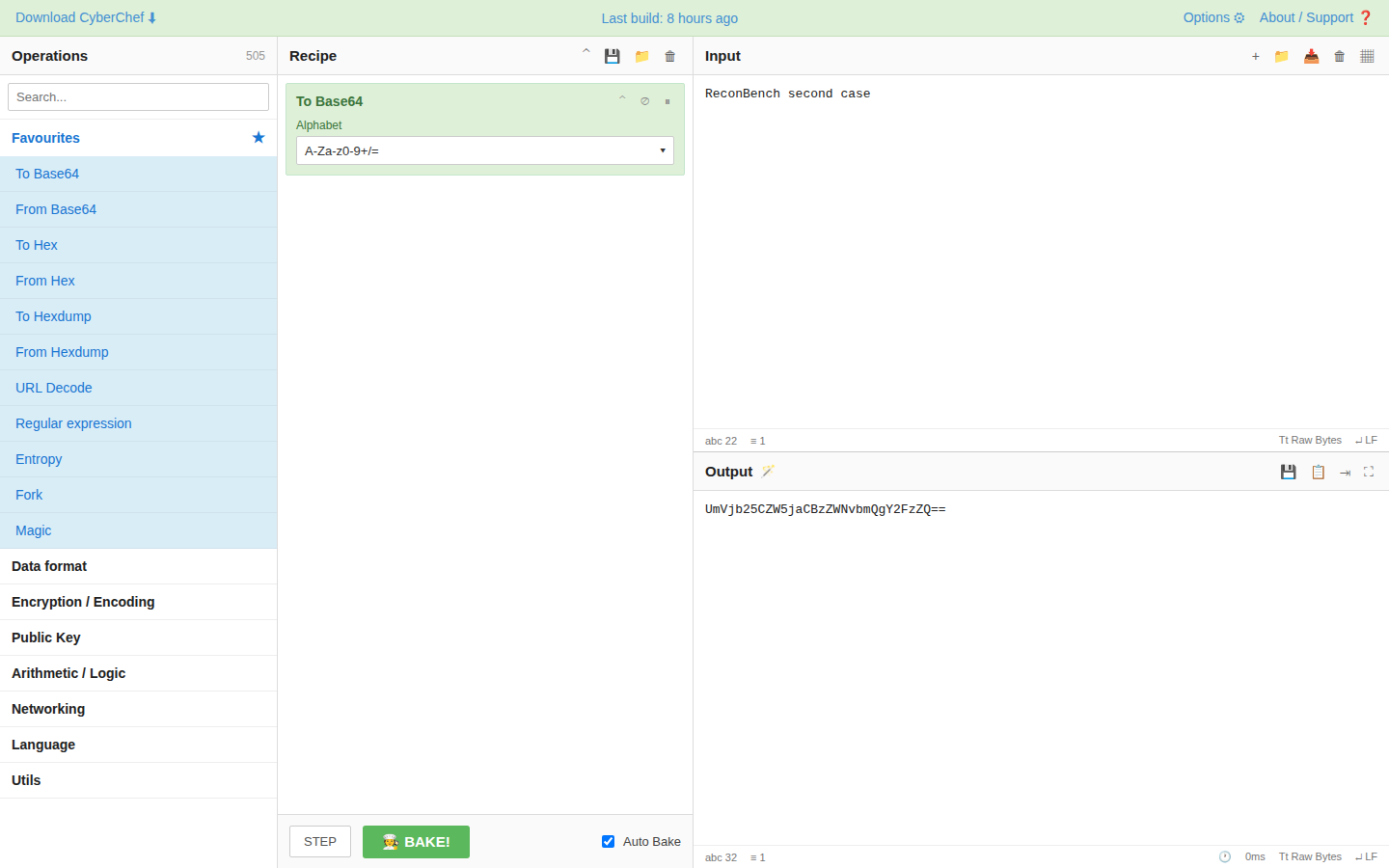This screenshot has width=1389, height=868.
Task: Clear the input and output
Action: tap(1339, 56)
